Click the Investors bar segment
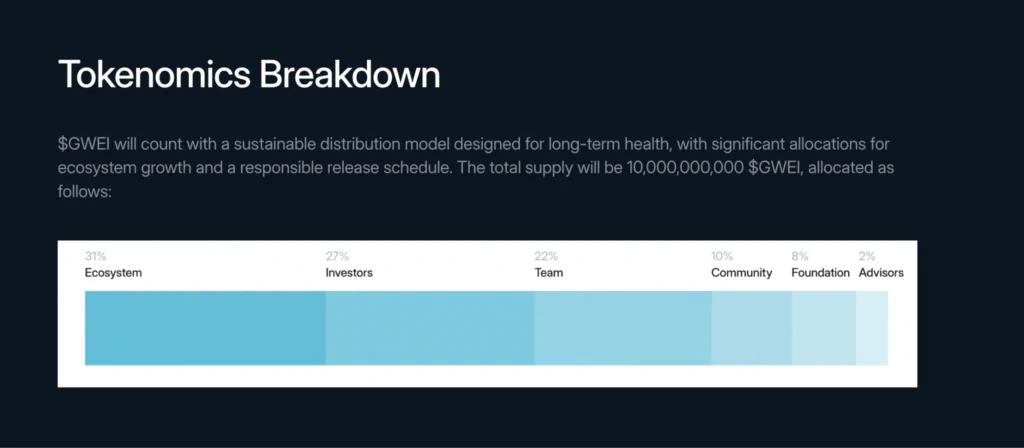 coord(430,328)
